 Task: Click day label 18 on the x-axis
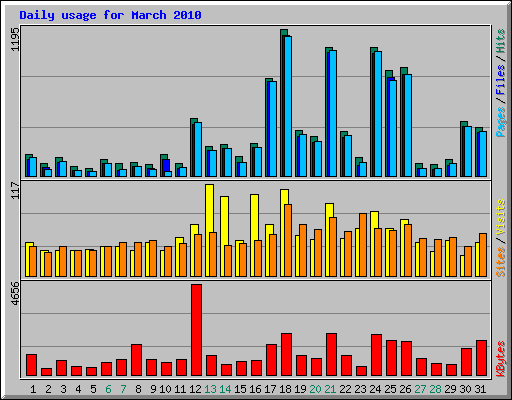[x=285, y=389]
